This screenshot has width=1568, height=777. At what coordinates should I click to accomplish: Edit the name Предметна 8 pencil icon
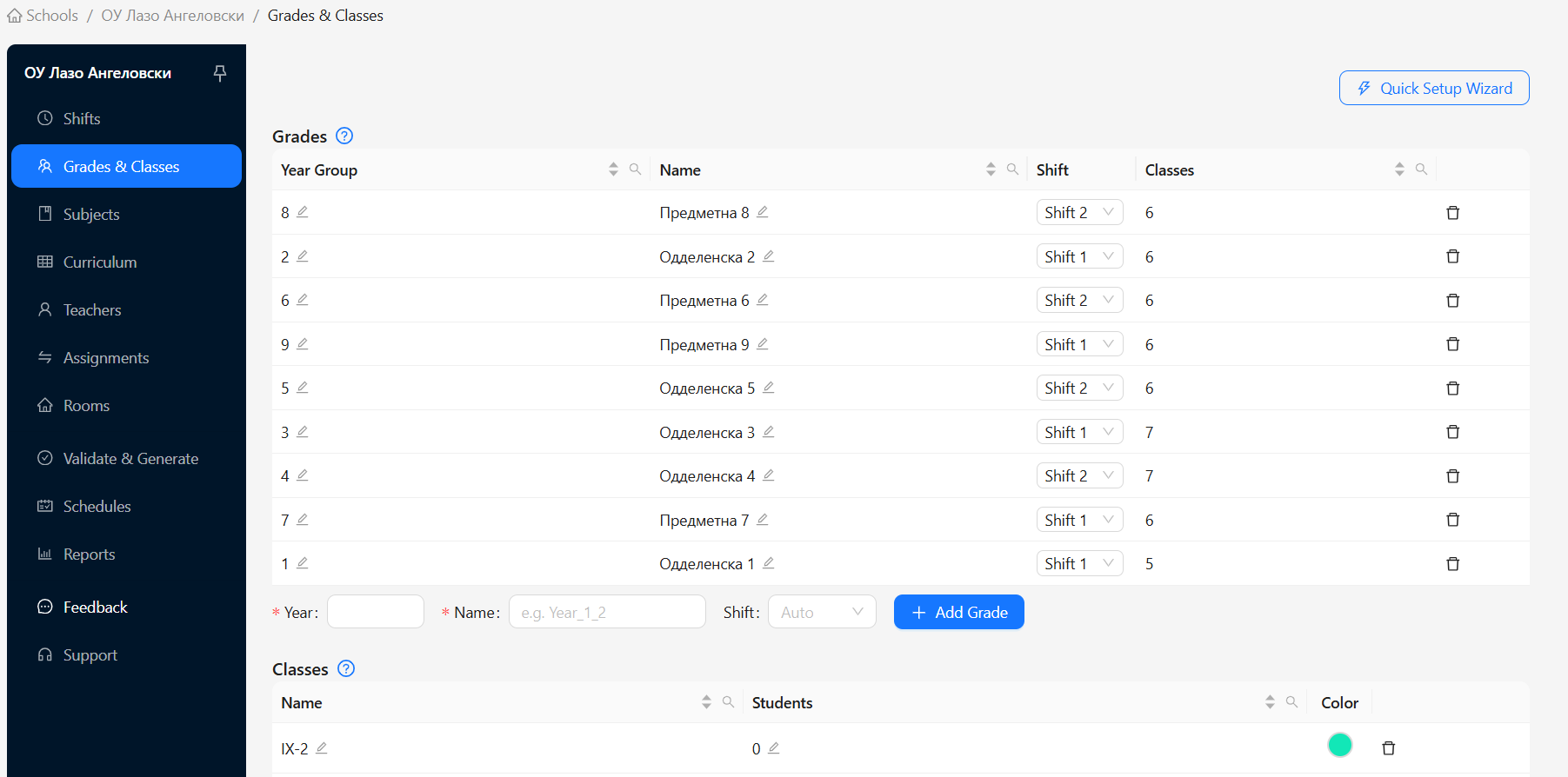click(763, 212)
